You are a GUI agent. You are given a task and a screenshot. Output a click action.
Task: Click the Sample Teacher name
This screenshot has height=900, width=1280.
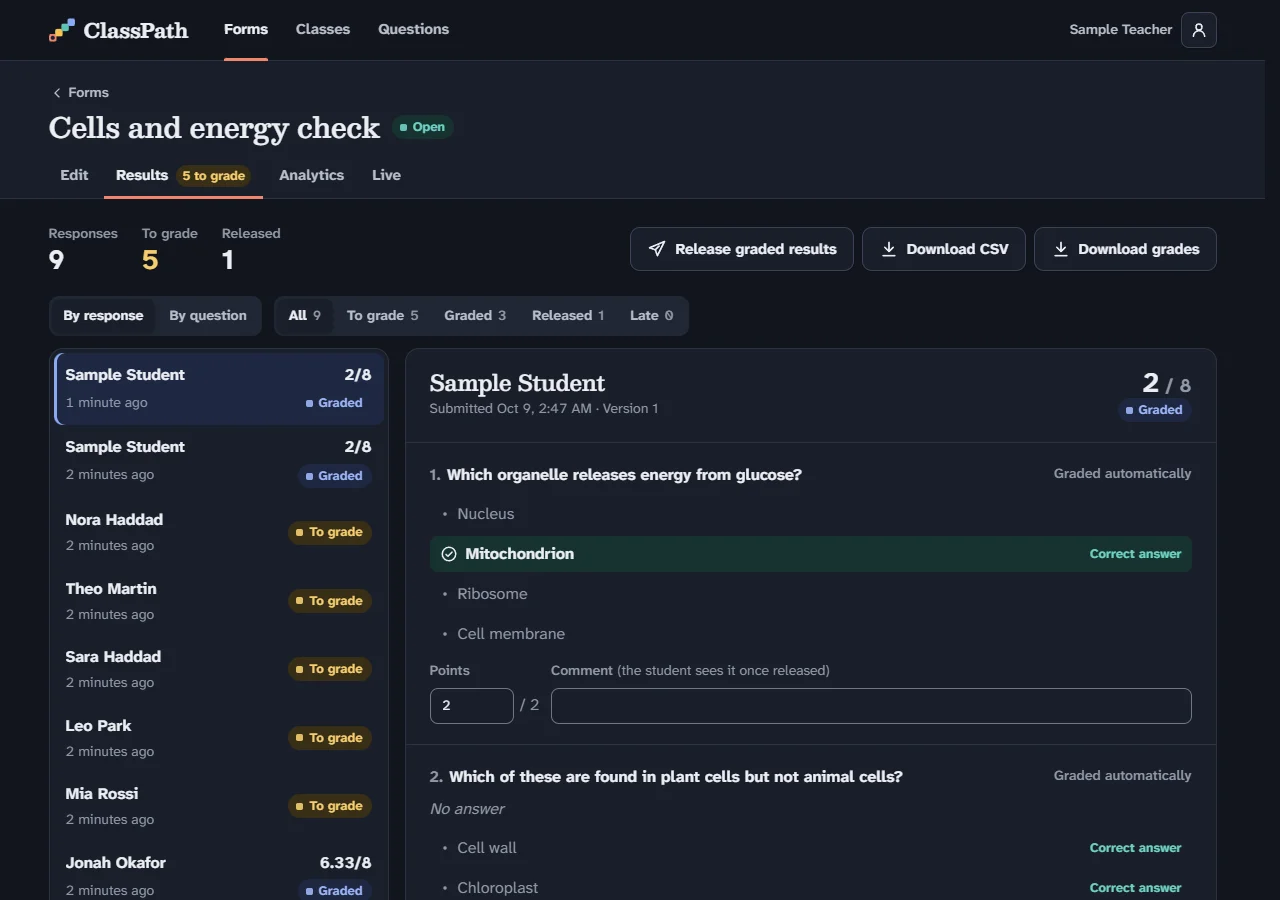(x=1120, y=30)
